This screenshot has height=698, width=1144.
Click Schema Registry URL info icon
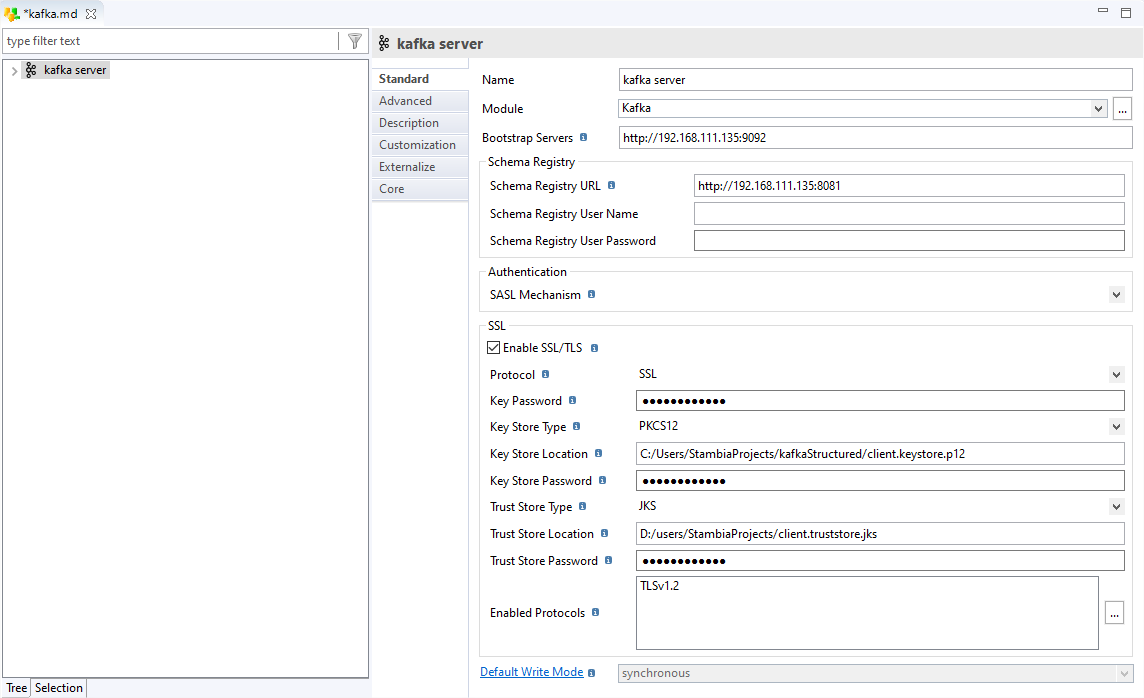click(611, 185)
